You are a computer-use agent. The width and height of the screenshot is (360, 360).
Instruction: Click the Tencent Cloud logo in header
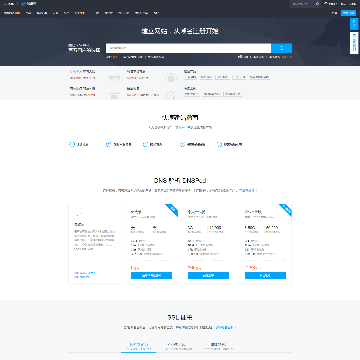[x=29, y=4]
